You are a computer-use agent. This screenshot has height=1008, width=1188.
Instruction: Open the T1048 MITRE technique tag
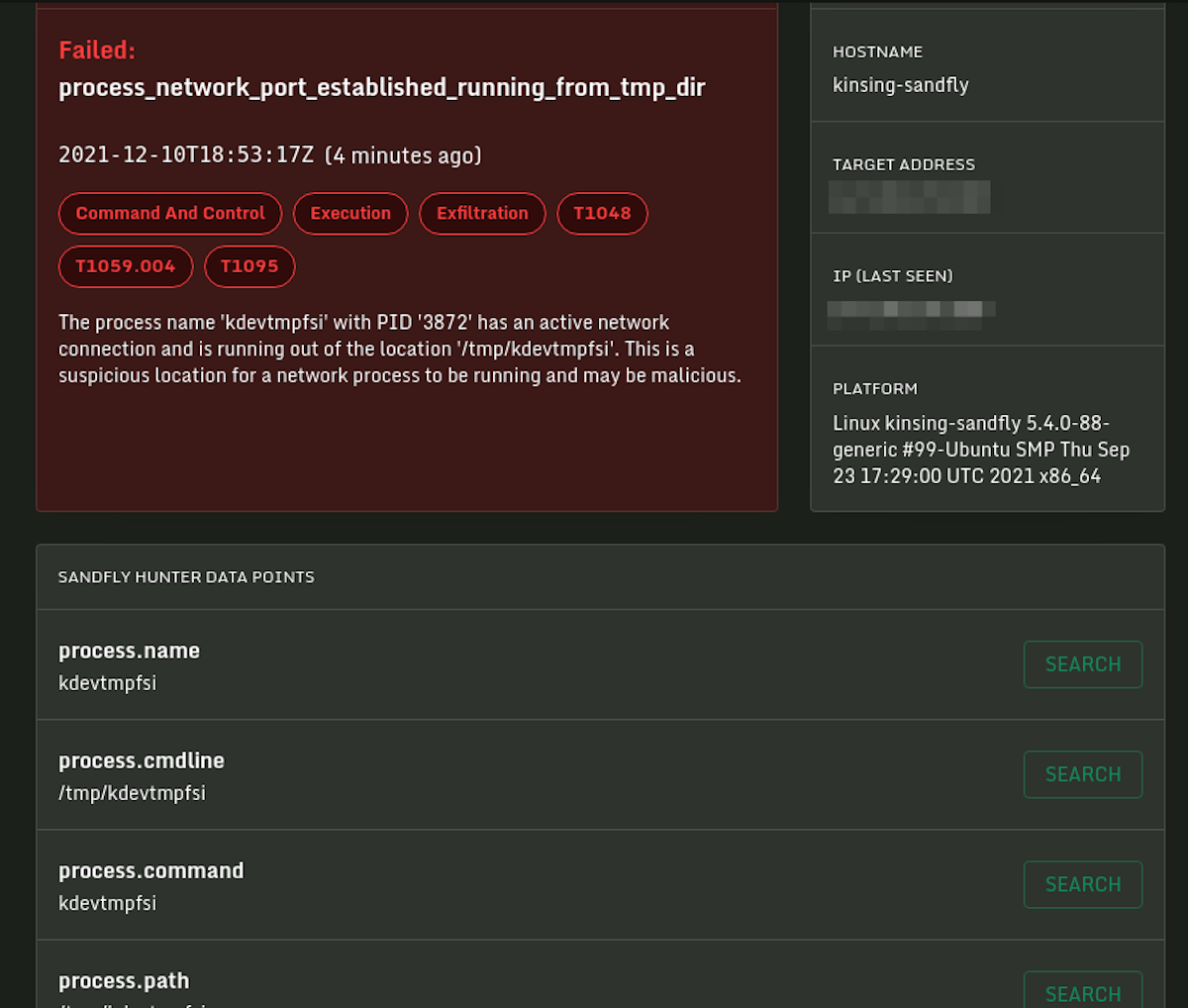pos(602,213)
